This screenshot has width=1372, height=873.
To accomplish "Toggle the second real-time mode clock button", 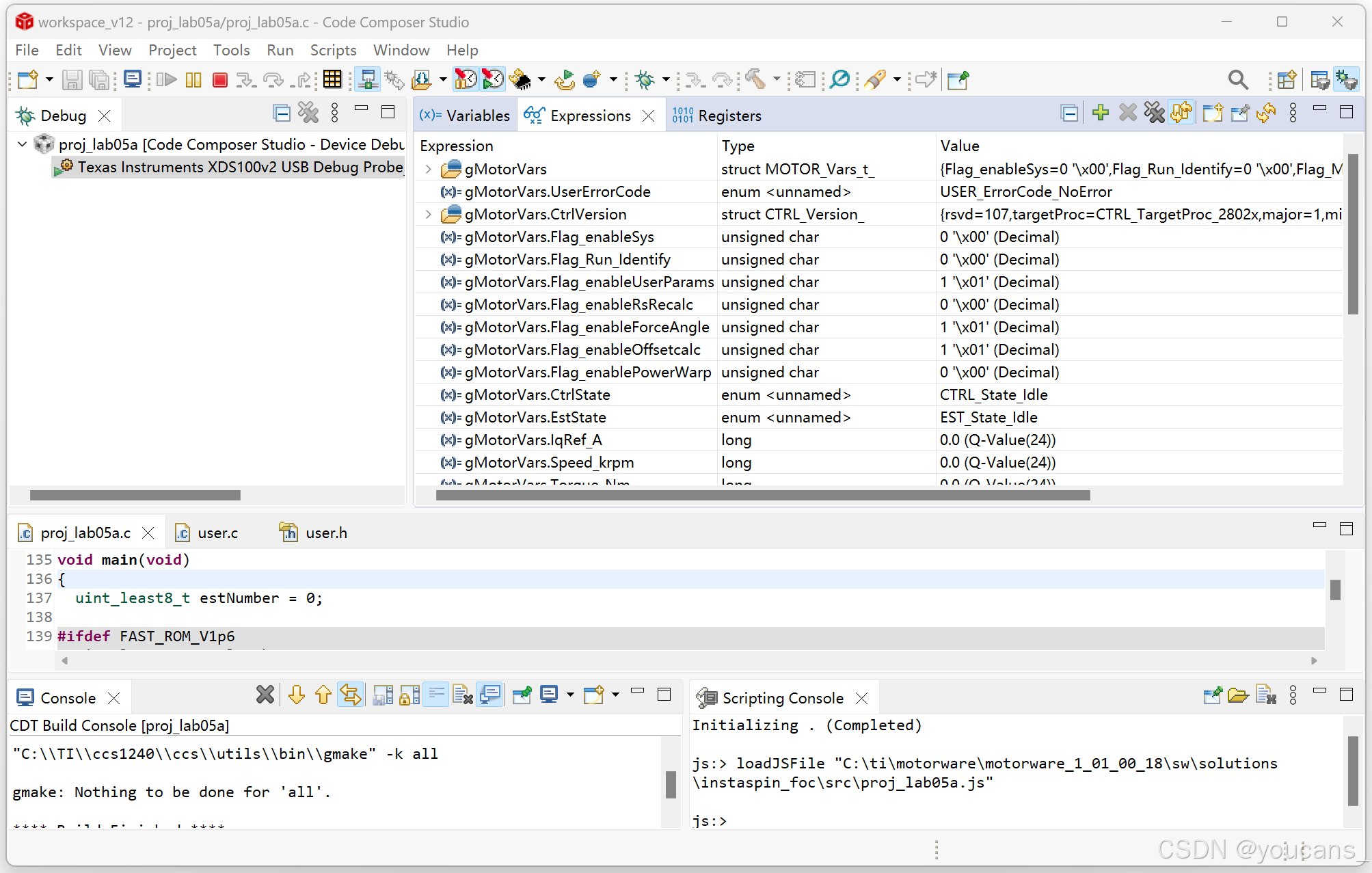I will 492,80.
